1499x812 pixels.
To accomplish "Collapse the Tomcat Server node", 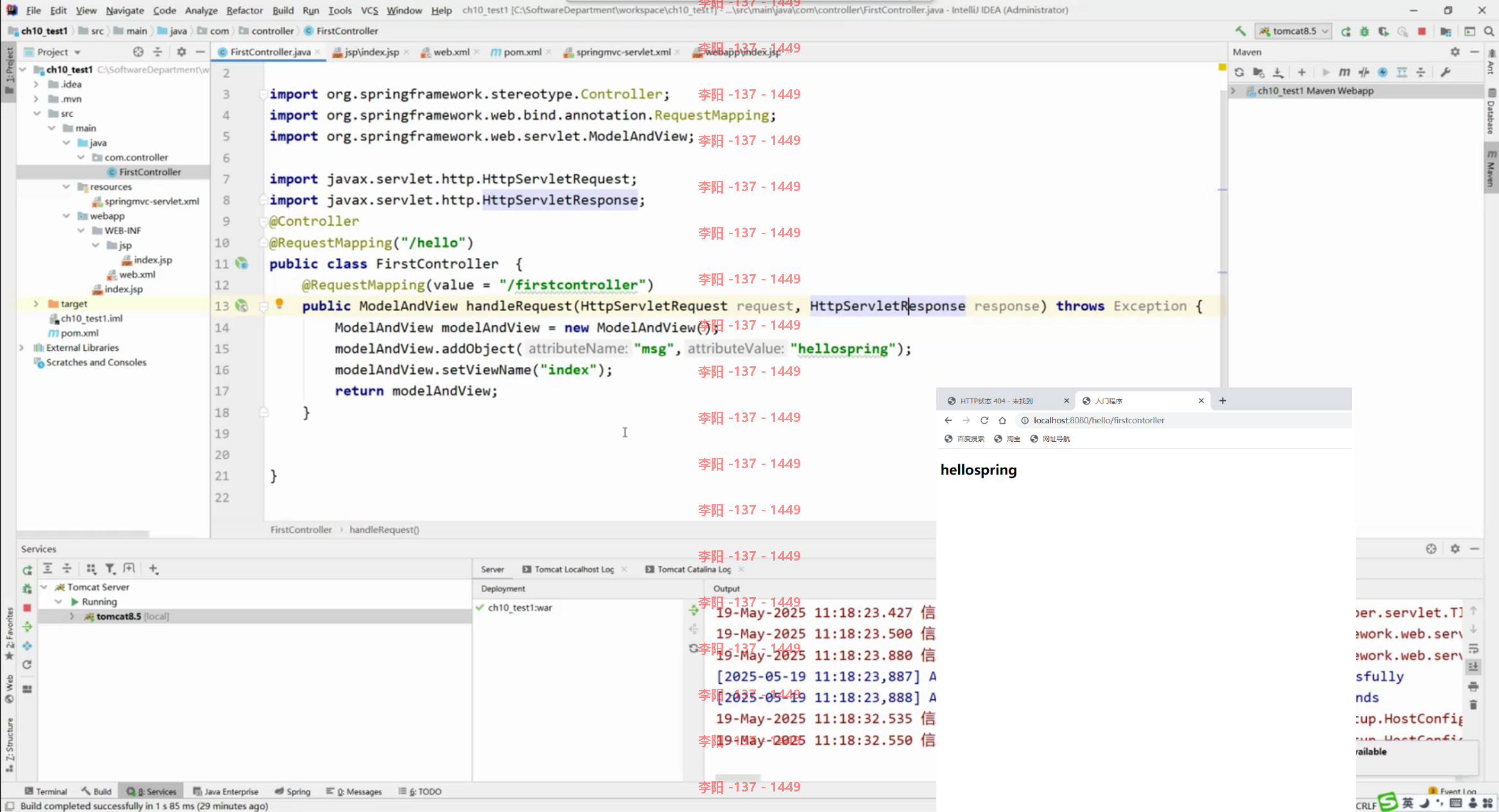I will tap(44, 587).
